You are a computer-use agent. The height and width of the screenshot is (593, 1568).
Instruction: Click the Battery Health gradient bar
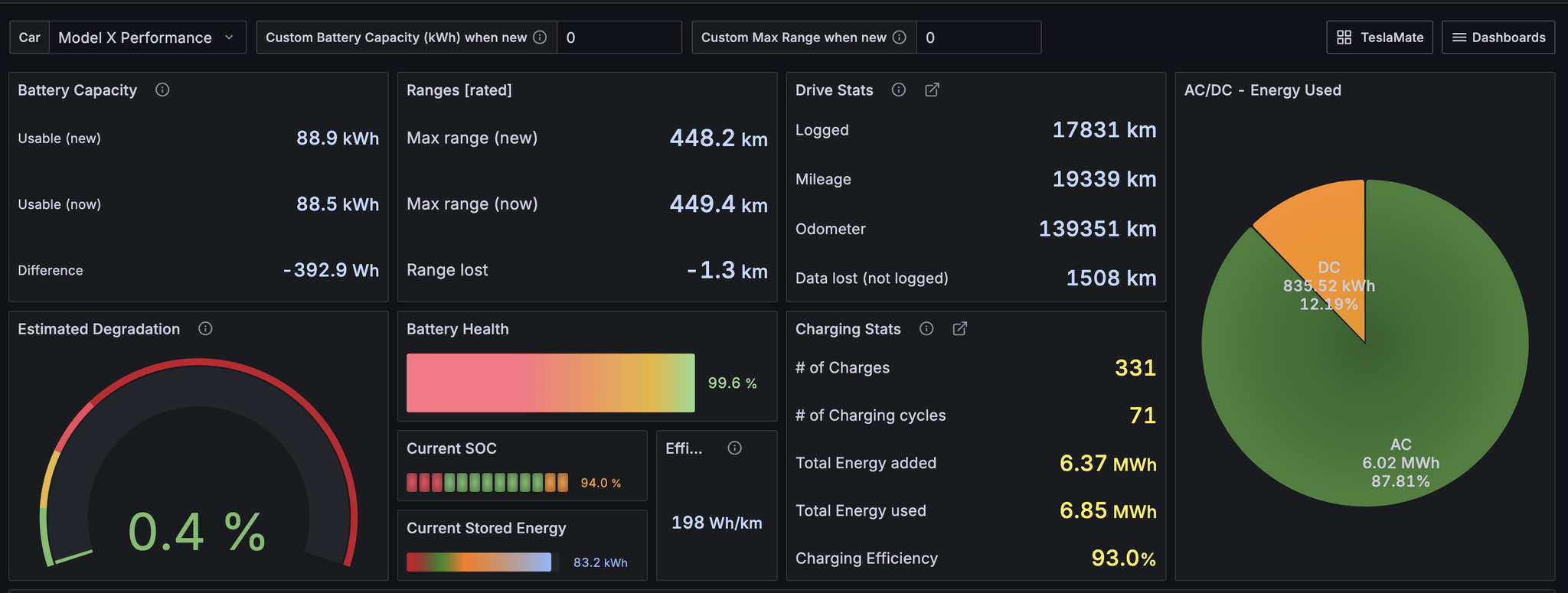550,383
